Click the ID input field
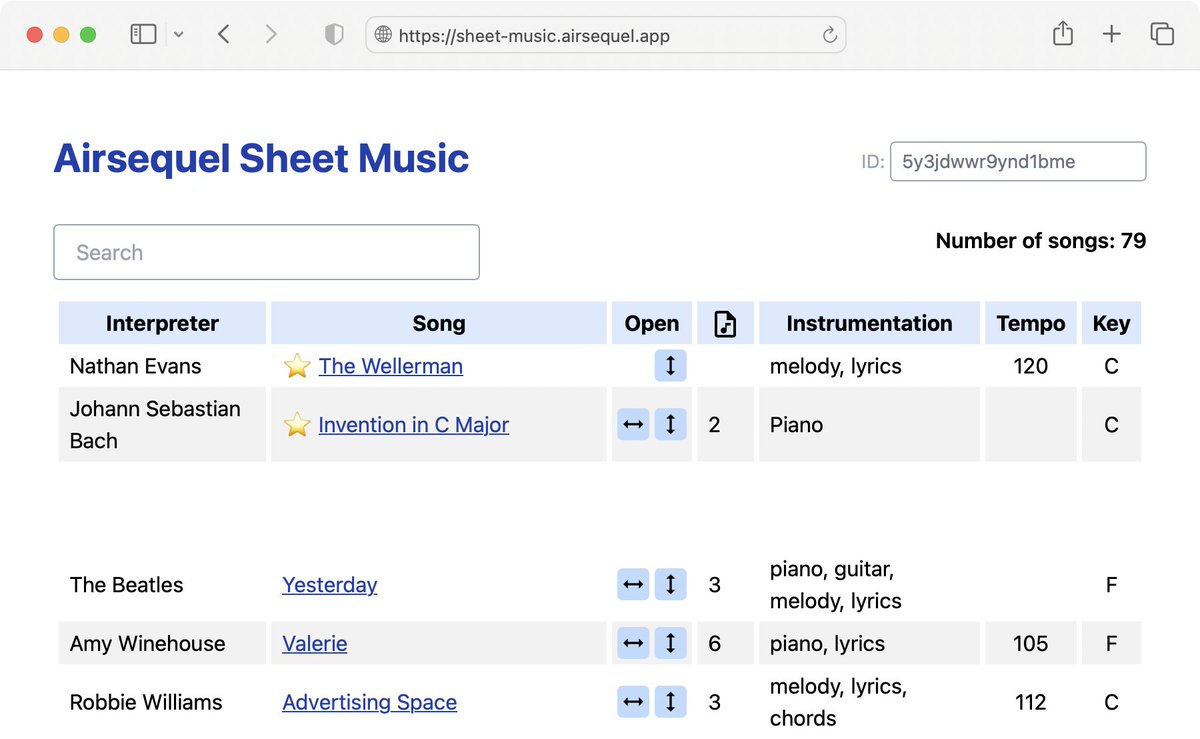Image resolution: width=1200 pixels, height=739 pixels. click(1018, 161)
